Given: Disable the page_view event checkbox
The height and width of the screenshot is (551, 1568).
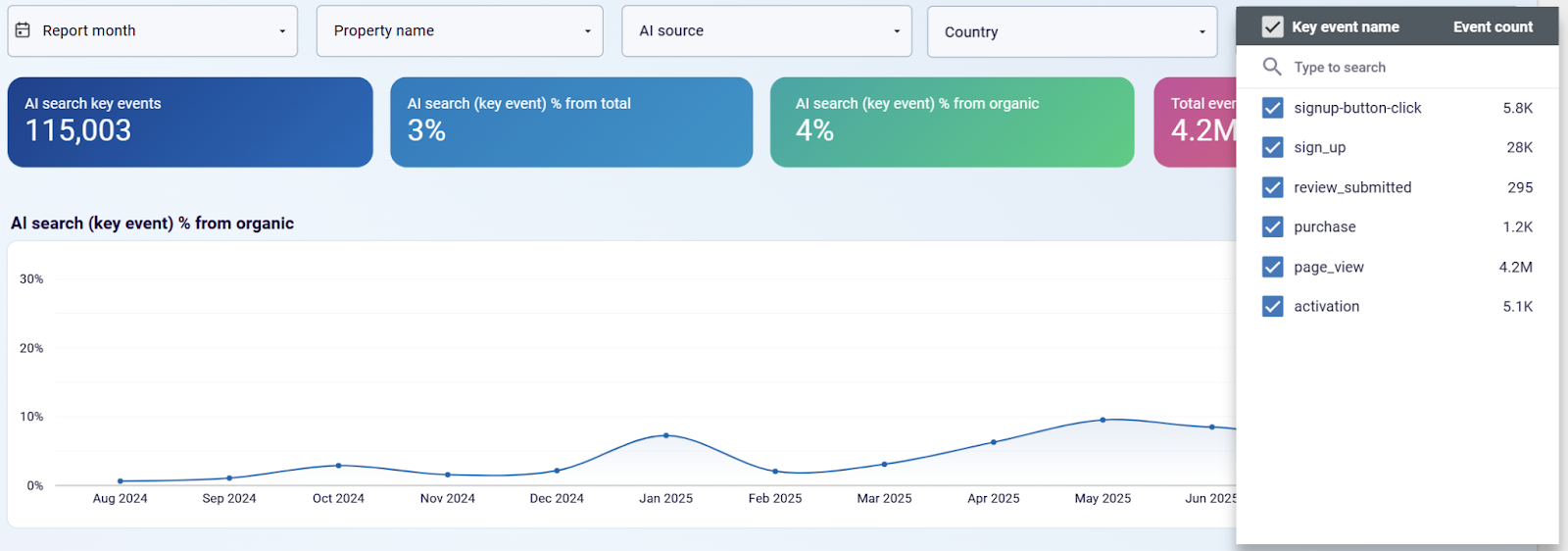Looking at the screenshot, I should 1272,267.
